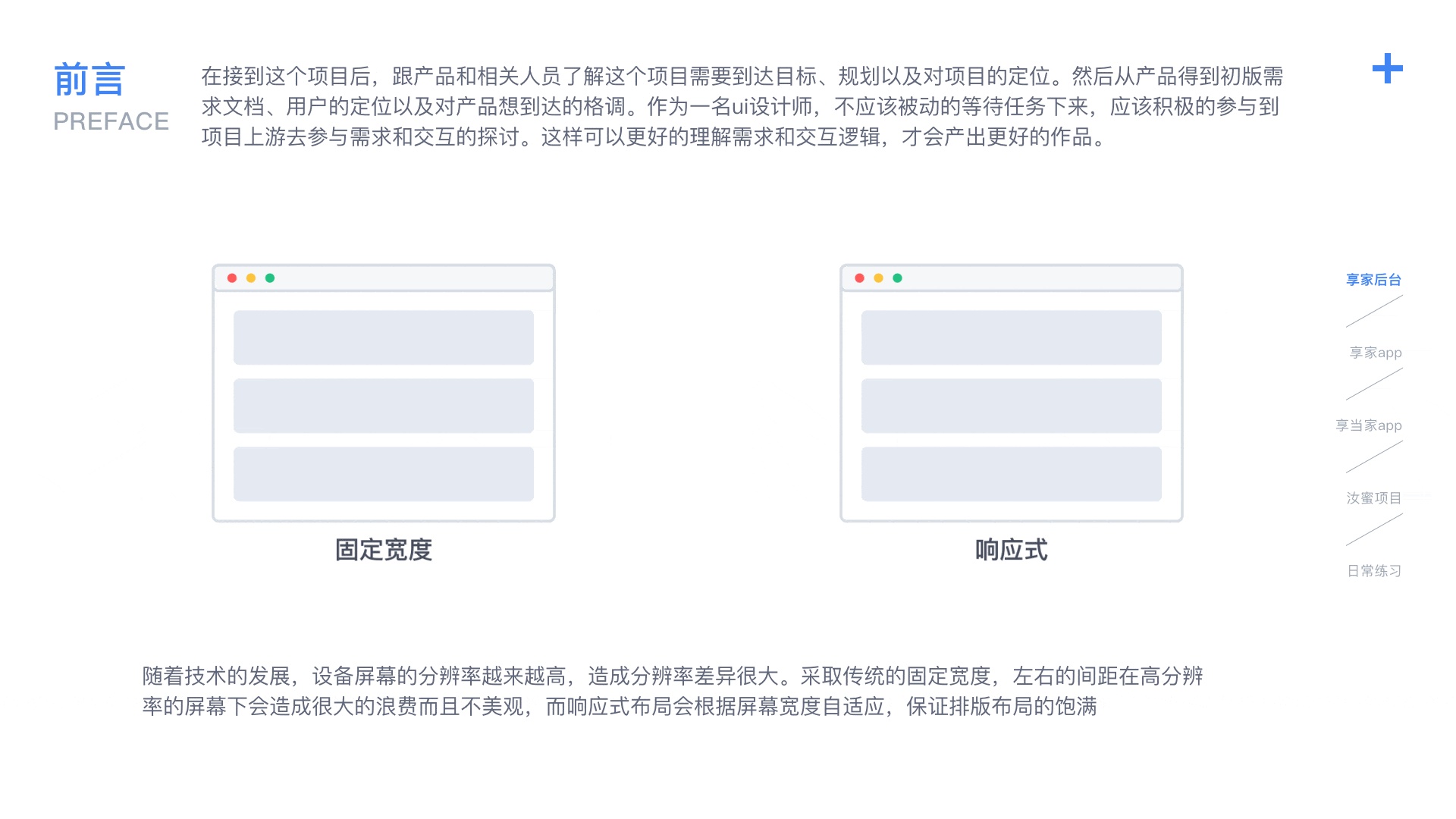Click the 前言 blue heading
Screen dimensions: 1456x819
[89, 80]
